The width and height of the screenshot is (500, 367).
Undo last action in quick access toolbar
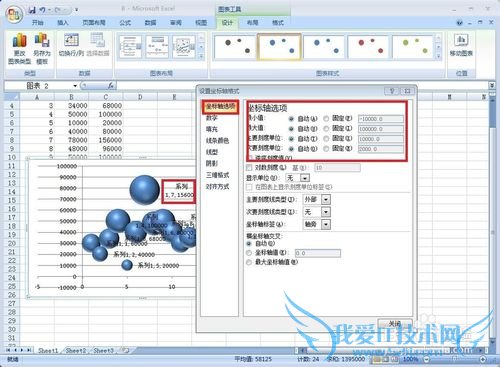tap(43, 10)
